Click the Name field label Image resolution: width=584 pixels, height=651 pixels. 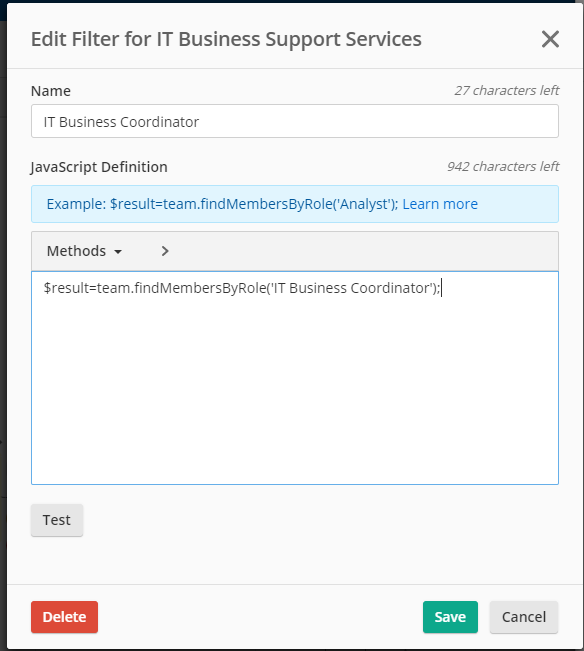point(51,91)
